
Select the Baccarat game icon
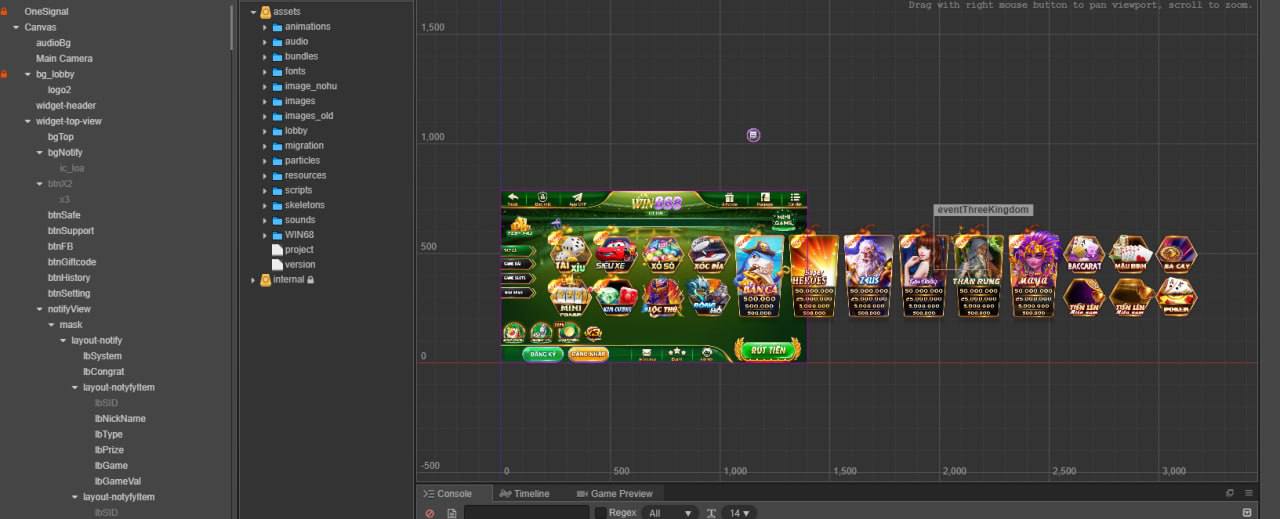pyautogui.click(x=1084, y=254)
